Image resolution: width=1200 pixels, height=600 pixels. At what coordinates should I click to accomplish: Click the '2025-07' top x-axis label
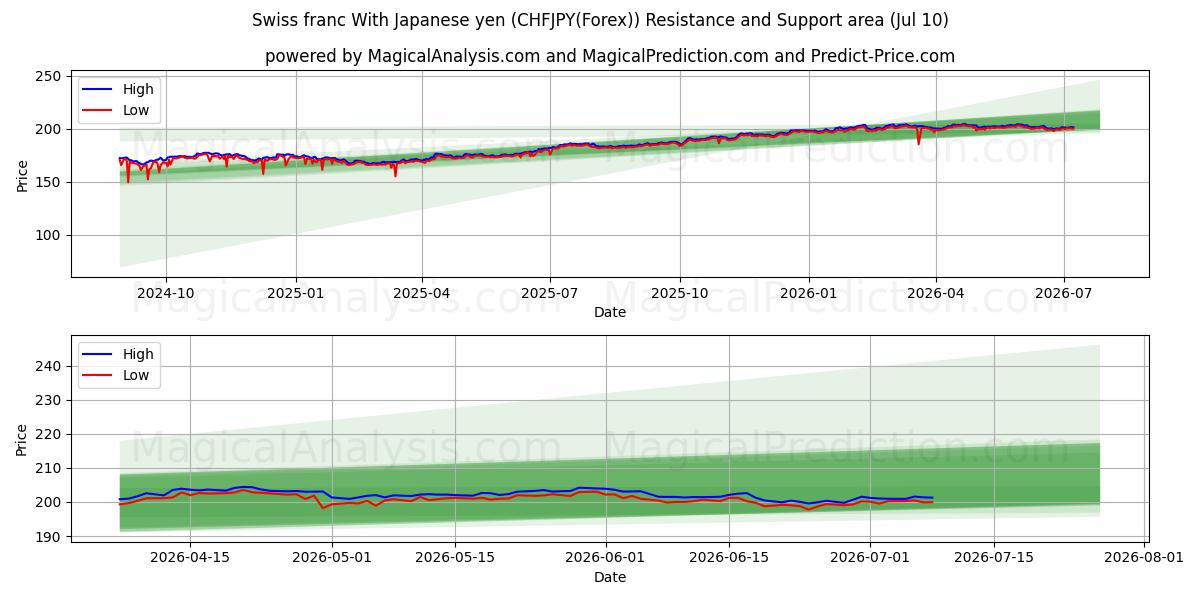[x=550, y=293]
